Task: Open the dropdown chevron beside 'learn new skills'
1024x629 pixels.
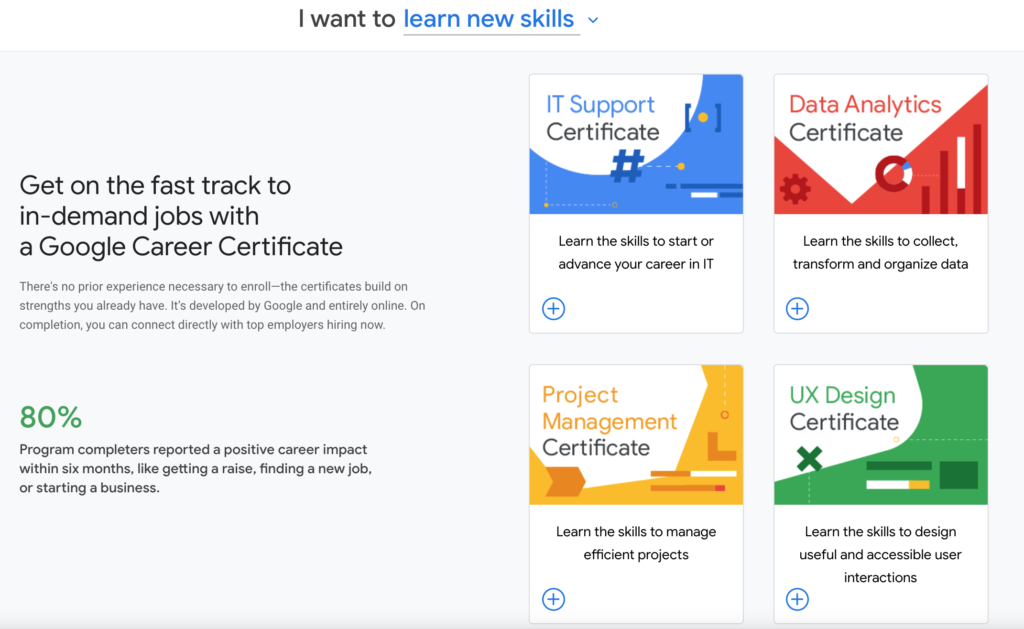Action: point(593,20)
